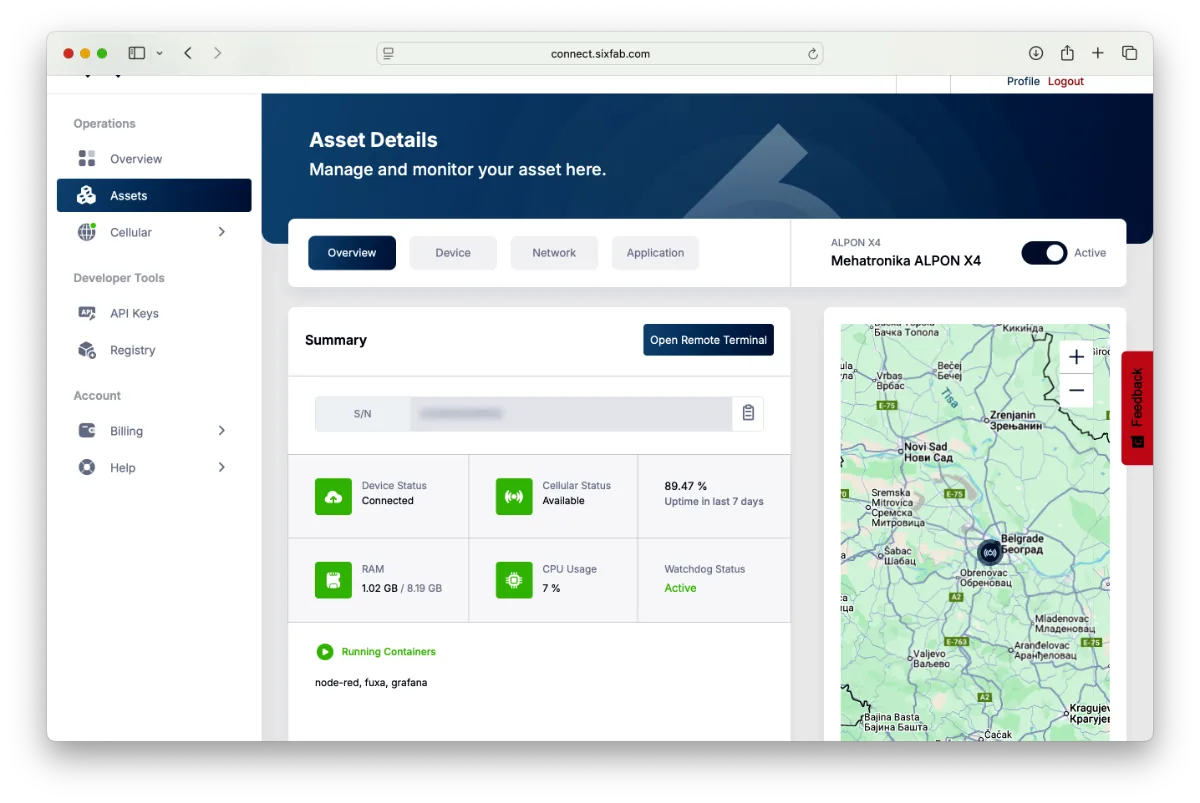Toggle the asset Active switch

point(1044,253)
